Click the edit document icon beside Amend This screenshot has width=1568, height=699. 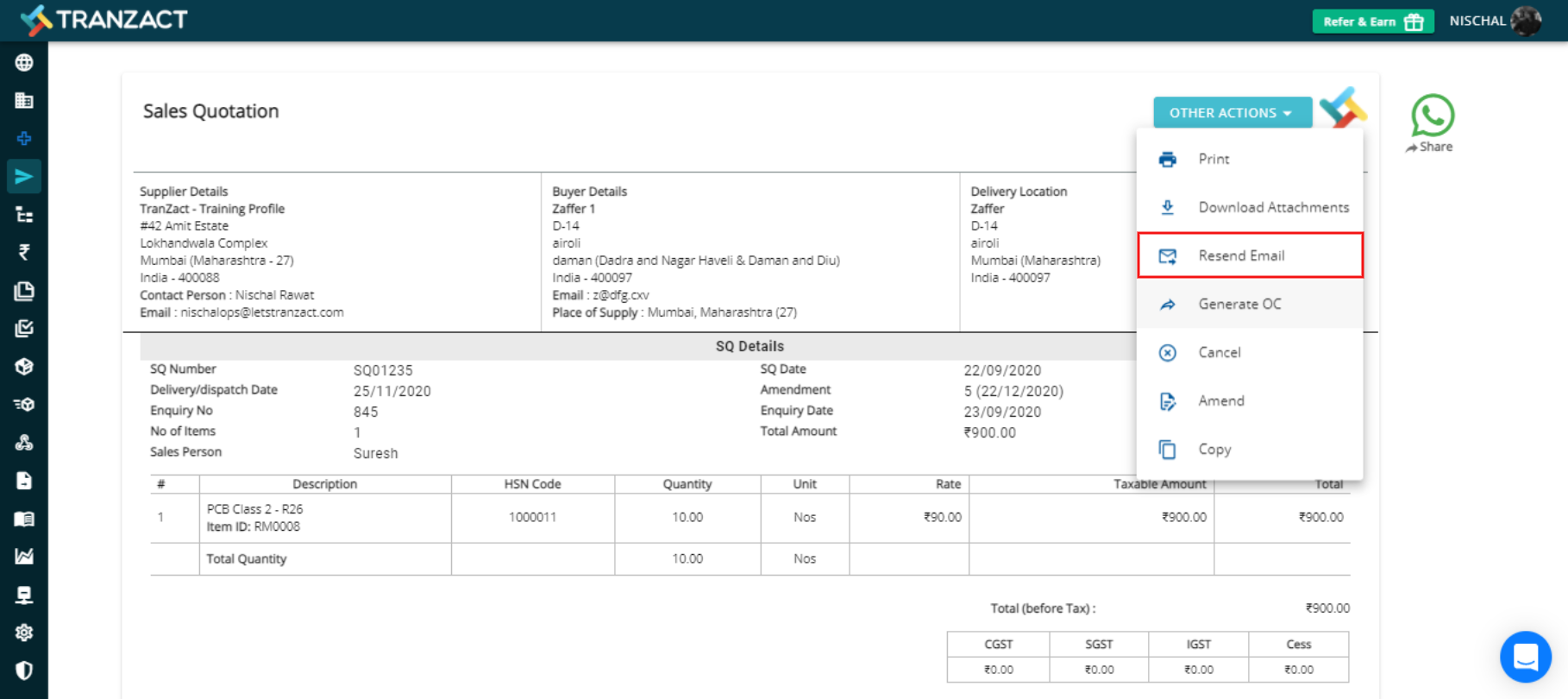tap(1168, 400)
